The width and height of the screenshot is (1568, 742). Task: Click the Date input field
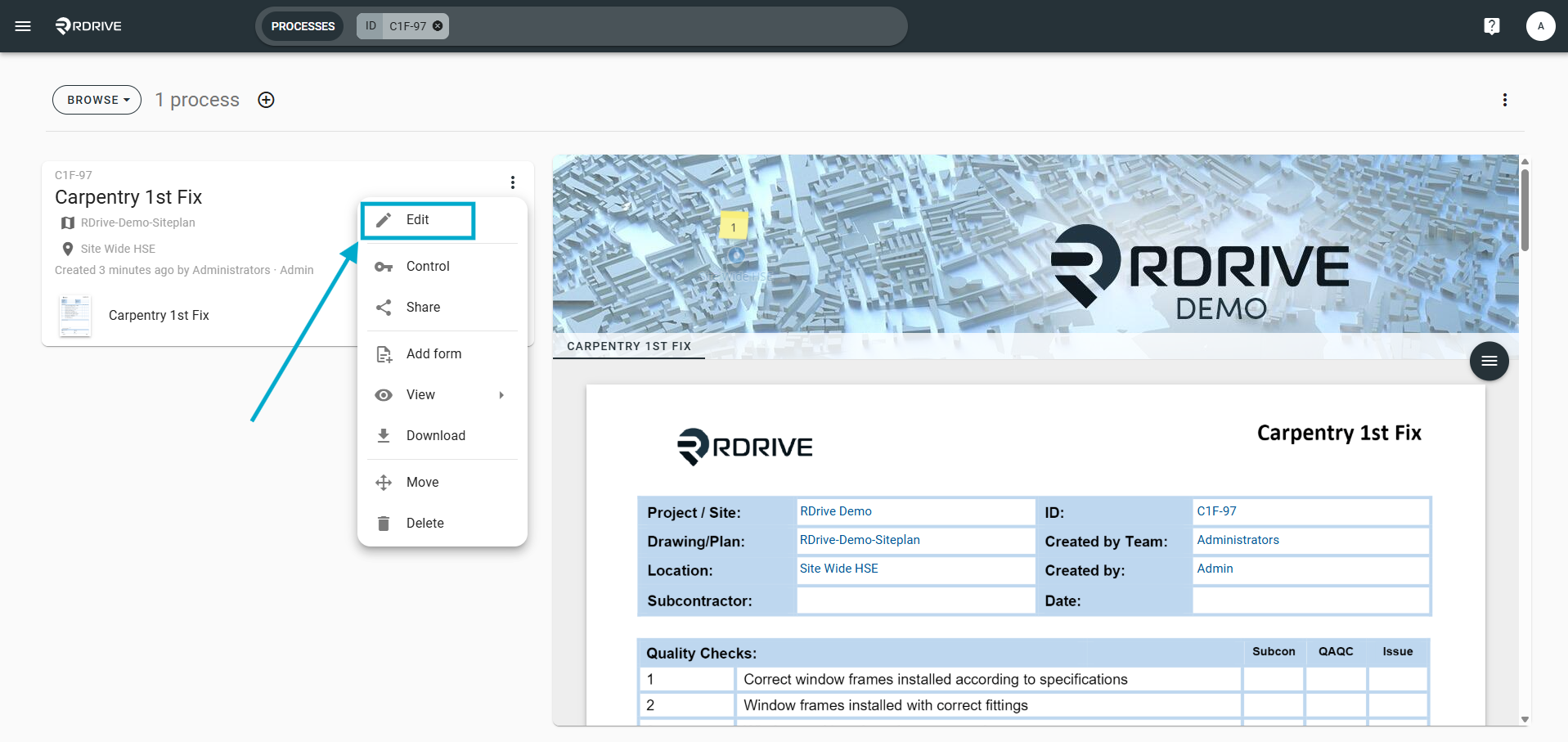pos(1310,600)
